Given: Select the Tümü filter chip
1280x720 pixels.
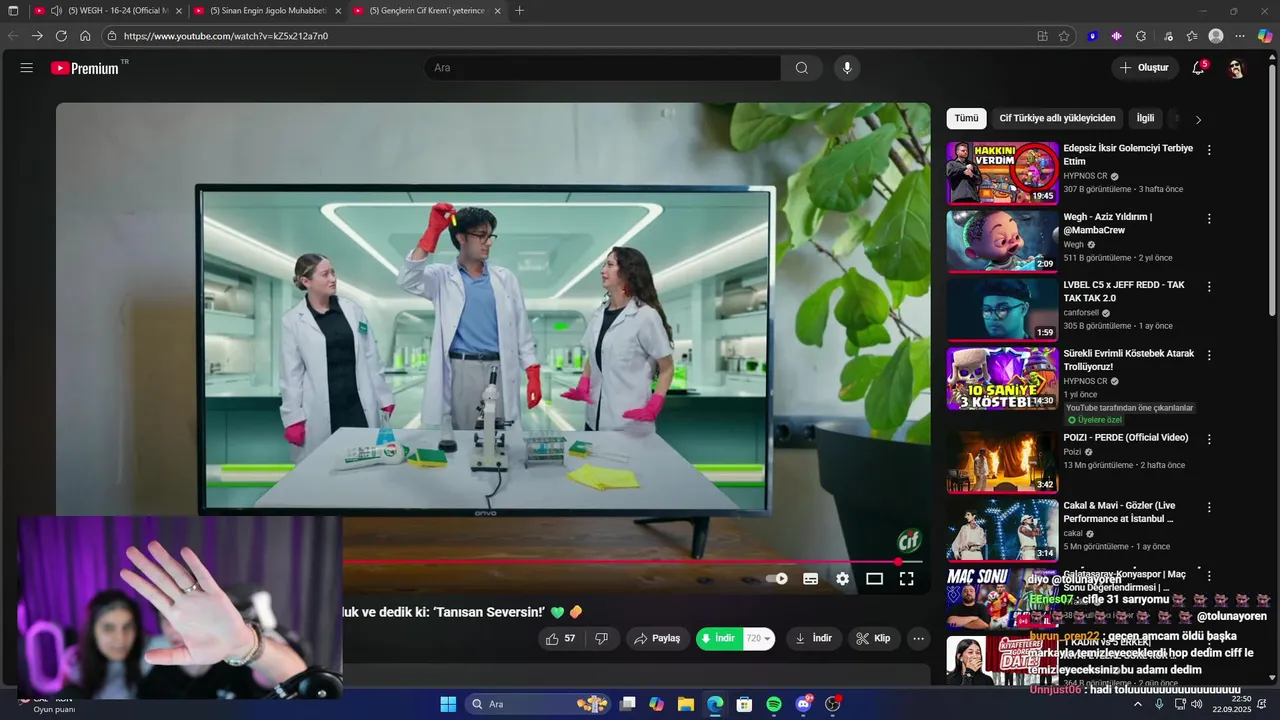Looking at the screenshot, I should click(966, 118).
